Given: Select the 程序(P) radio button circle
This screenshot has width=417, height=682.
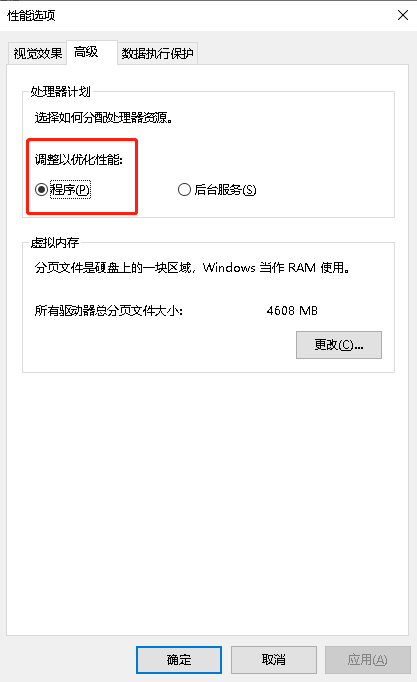Looking at the screenshot, I should click(41, 190).
